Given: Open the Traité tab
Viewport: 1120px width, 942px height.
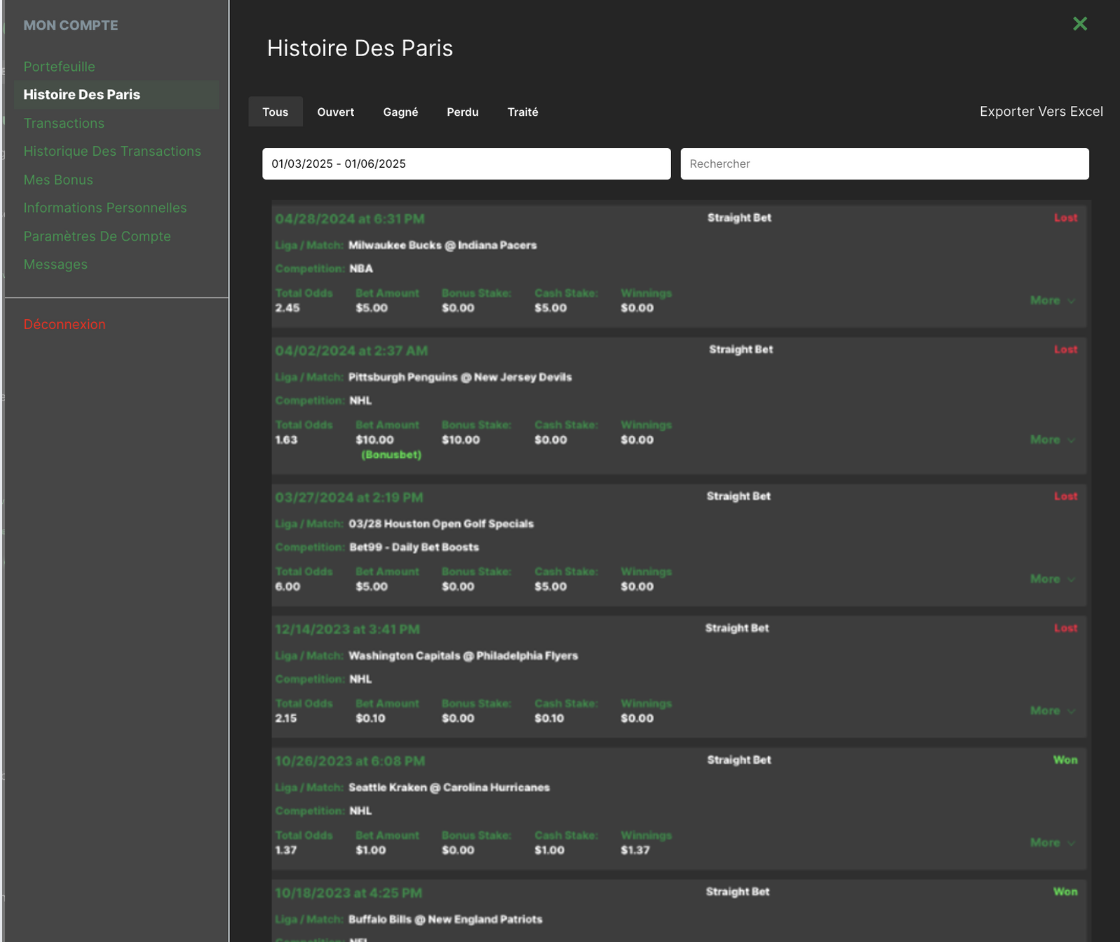Looking at the screenshot, I should pyautogui.click(x=522, y=112).
